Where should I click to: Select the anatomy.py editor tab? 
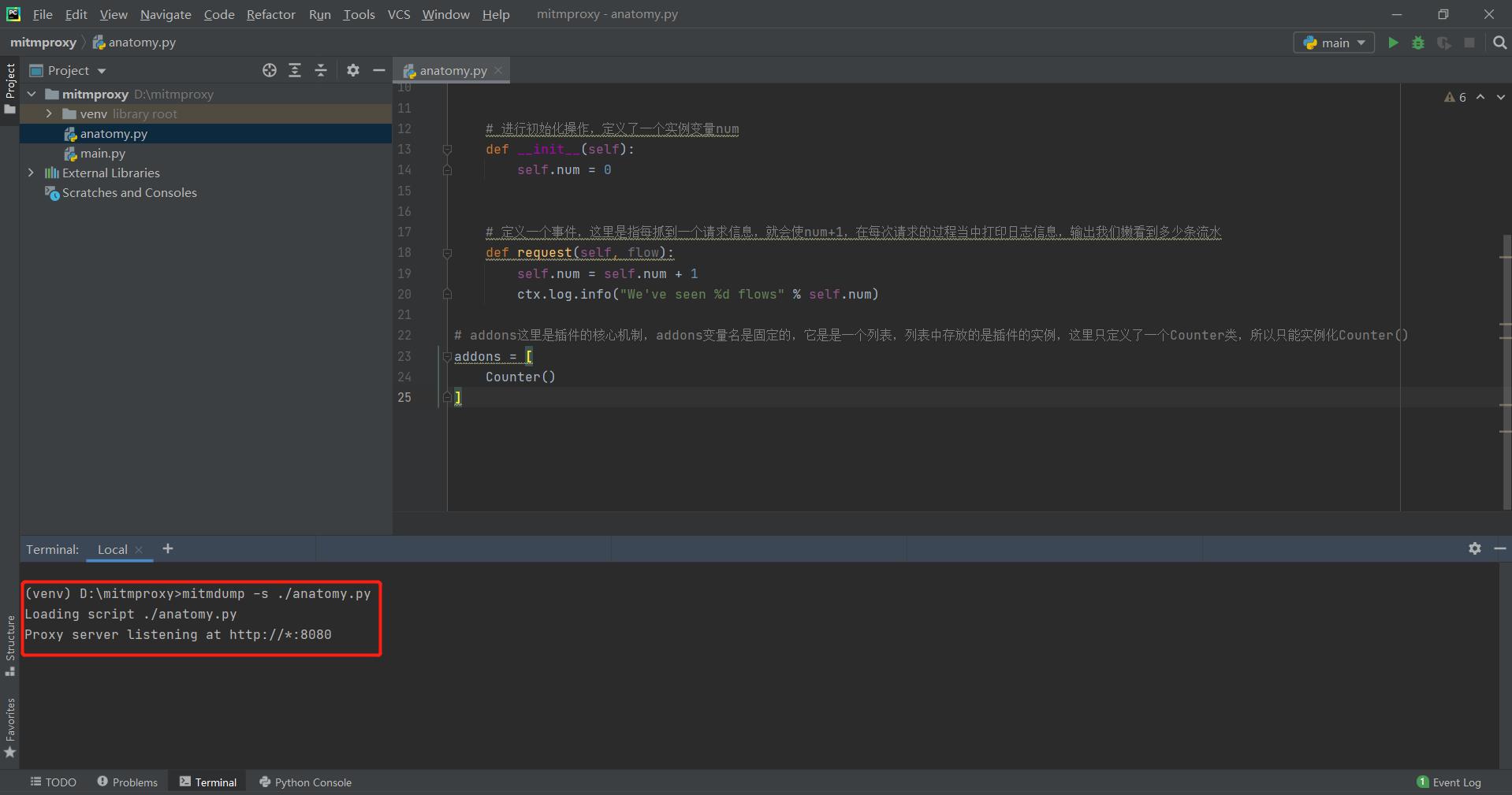452,70
